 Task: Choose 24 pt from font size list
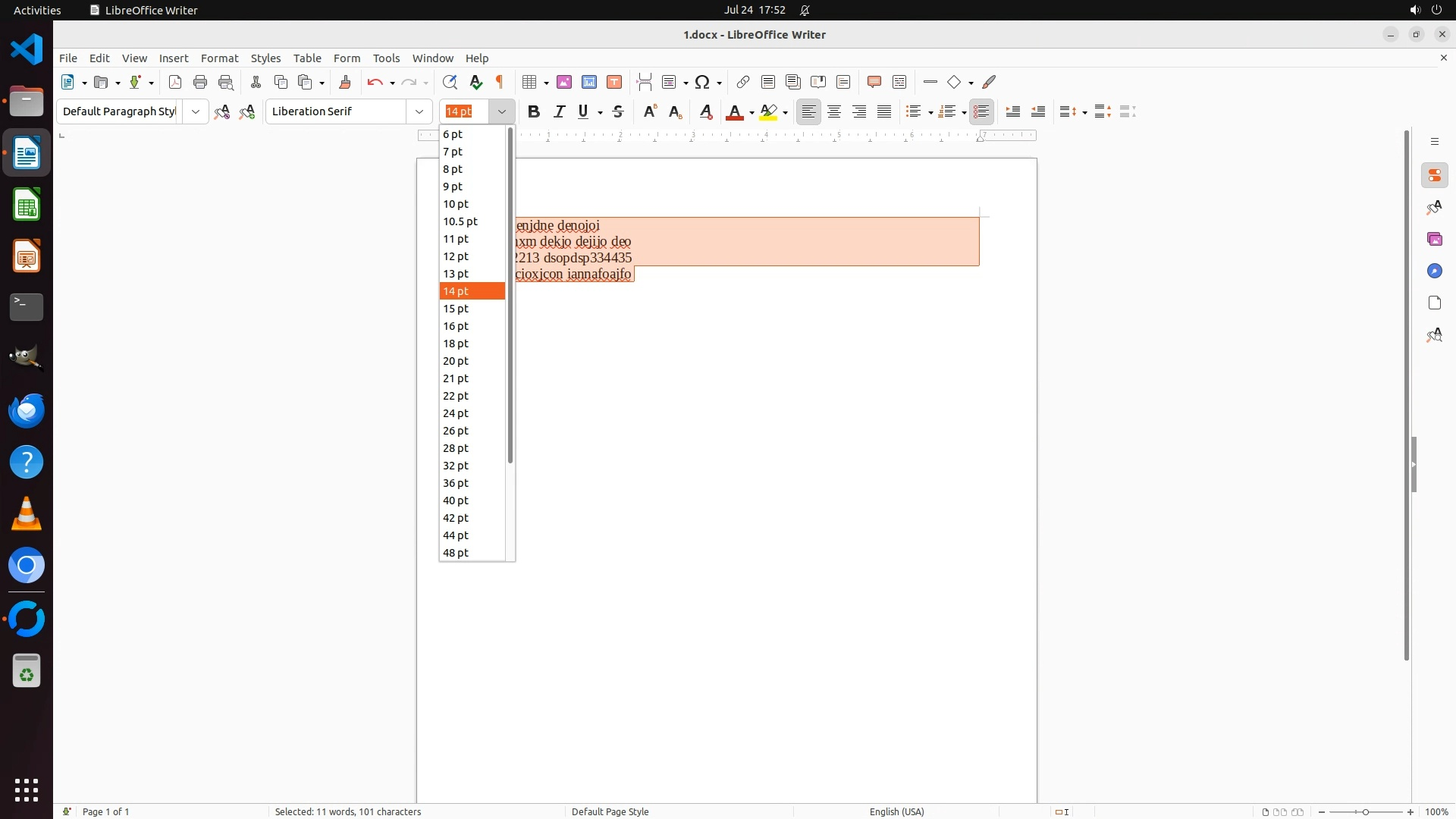coord(457,413)
